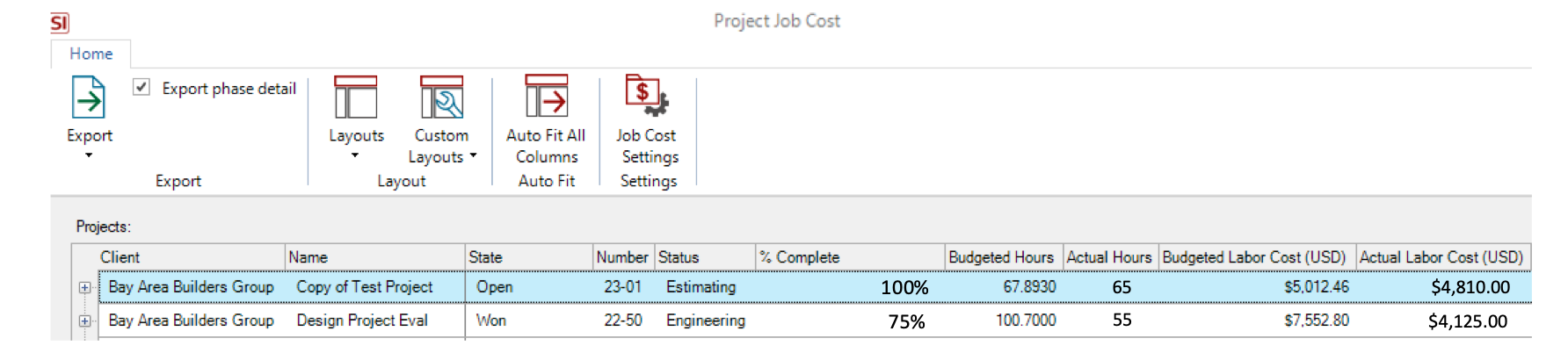Expand the Design Project Eval row
This screenshot has width=1568, height=353.
(x=84, y=321)
